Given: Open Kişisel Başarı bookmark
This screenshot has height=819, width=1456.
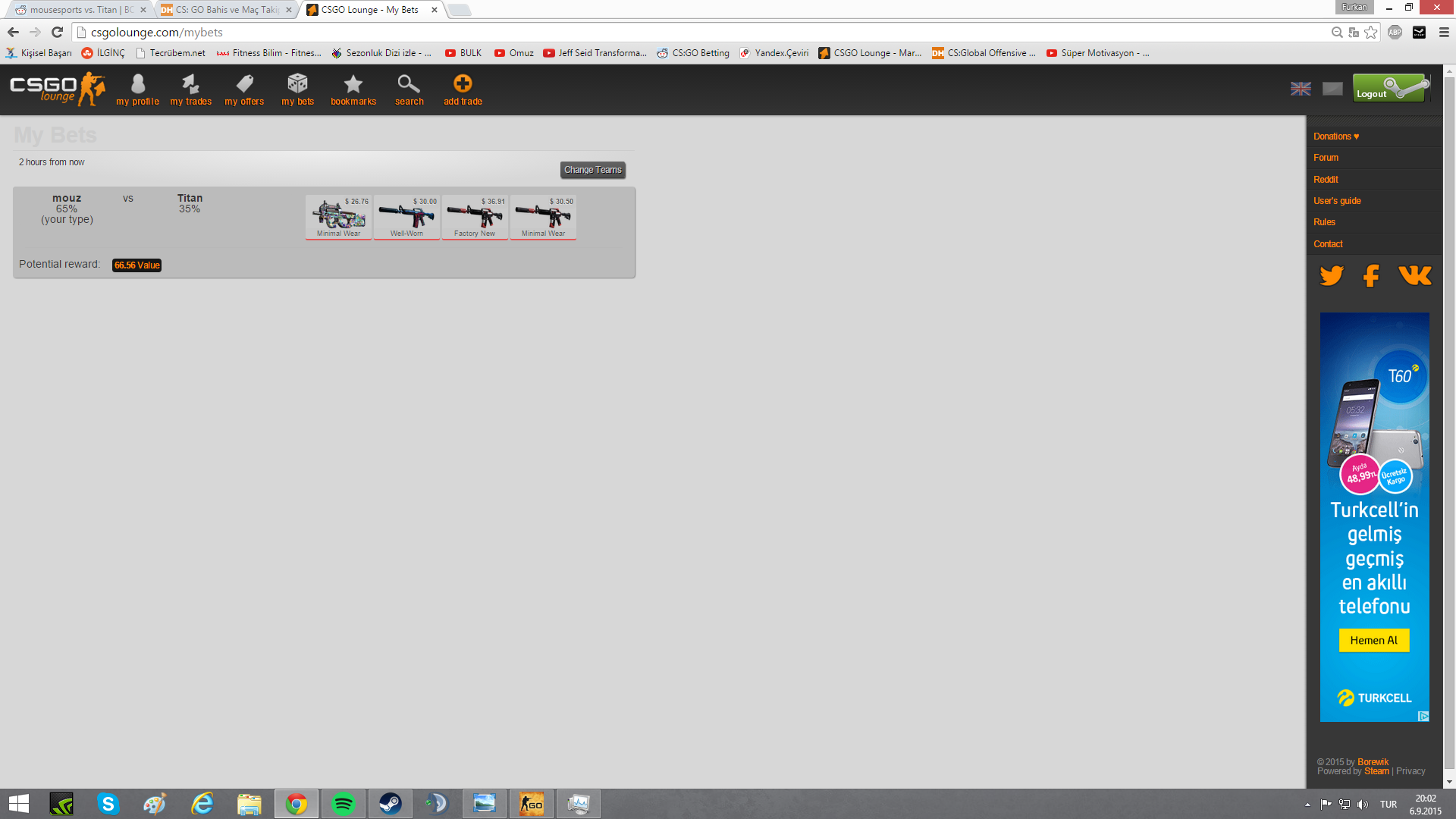Looking at the screenshot, I should 39,53.
